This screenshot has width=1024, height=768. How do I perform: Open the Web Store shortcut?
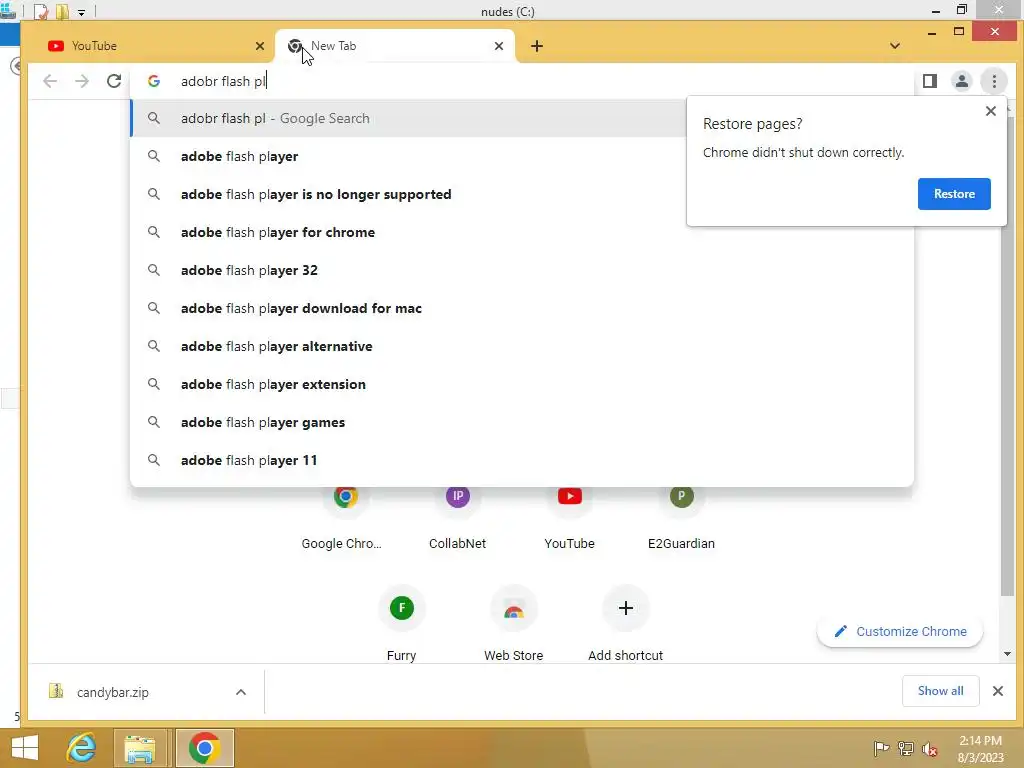[x=513, y=624]
